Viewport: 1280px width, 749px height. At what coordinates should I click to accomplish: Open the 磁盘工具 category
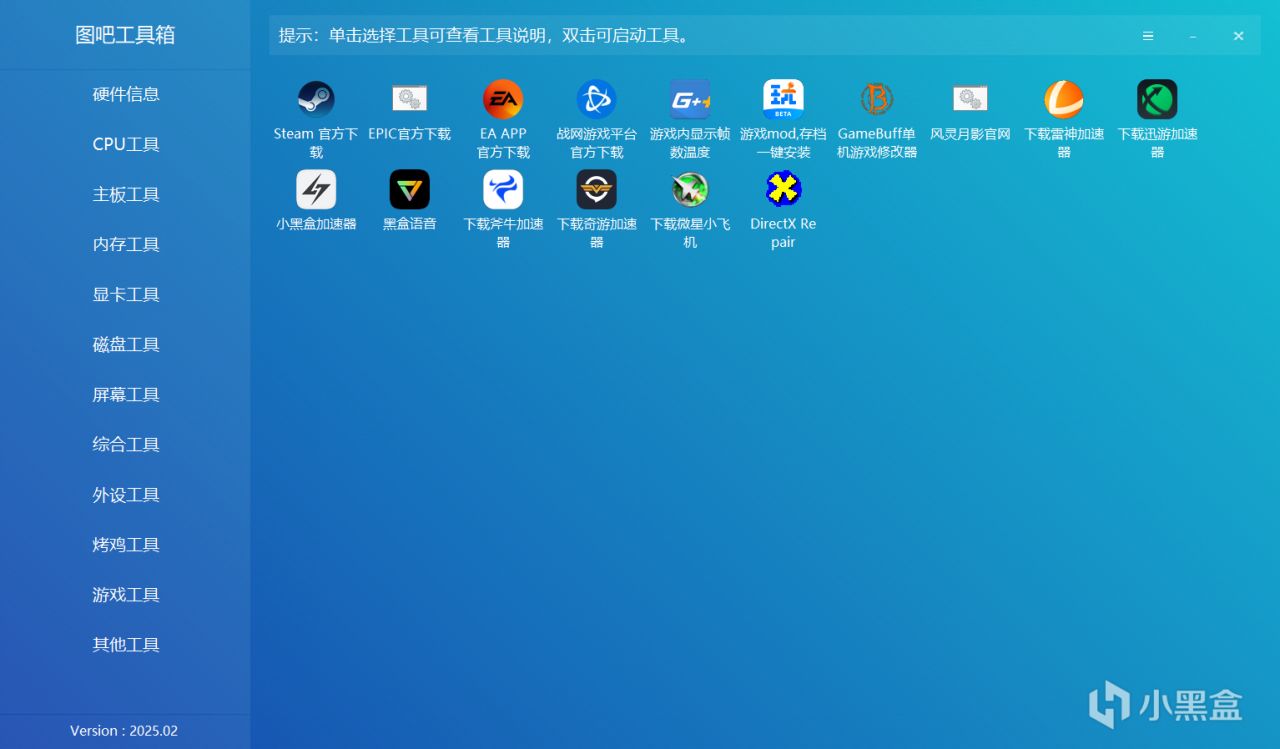(126, 344)
